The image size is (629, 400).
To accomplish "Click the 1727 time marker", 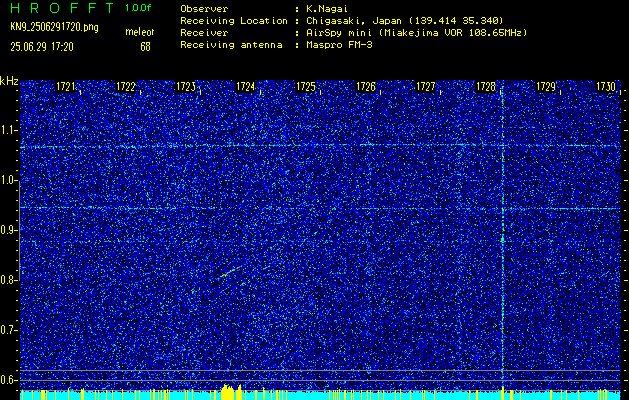I will point(426,86).
